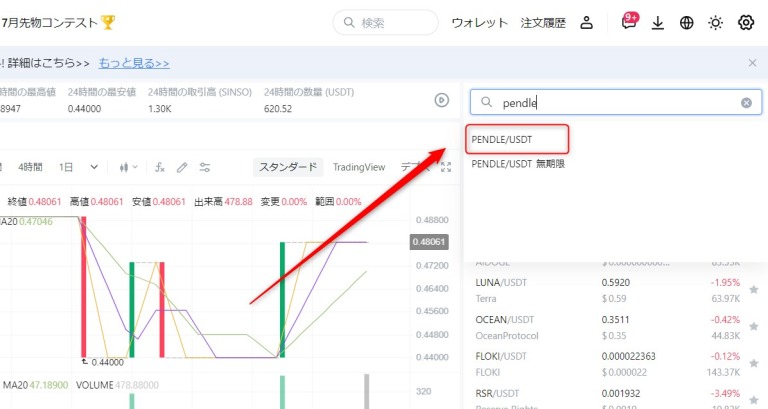768x409 pixels.
Task: Open the settings gear icon
Action: (x=745, y=23)
